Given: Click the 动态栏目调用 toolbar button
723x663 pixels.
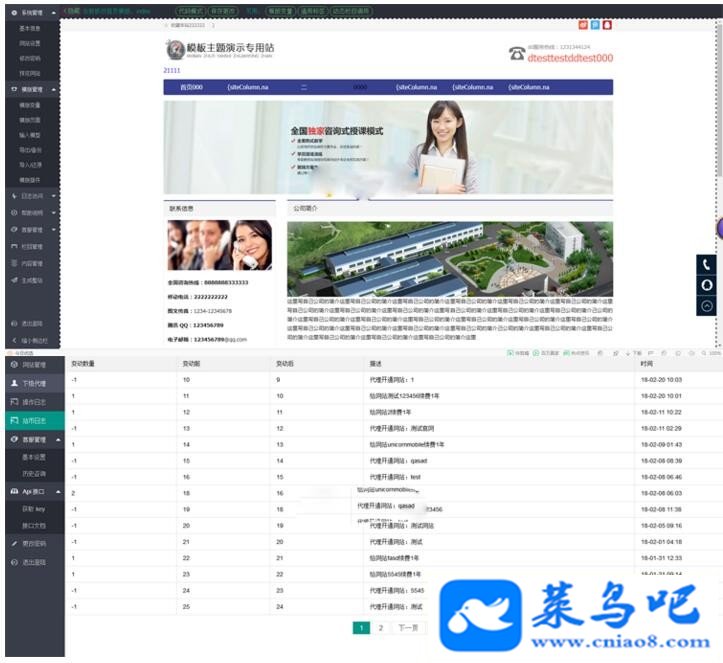Looking at the screenshot, I should tap(352, 11).
